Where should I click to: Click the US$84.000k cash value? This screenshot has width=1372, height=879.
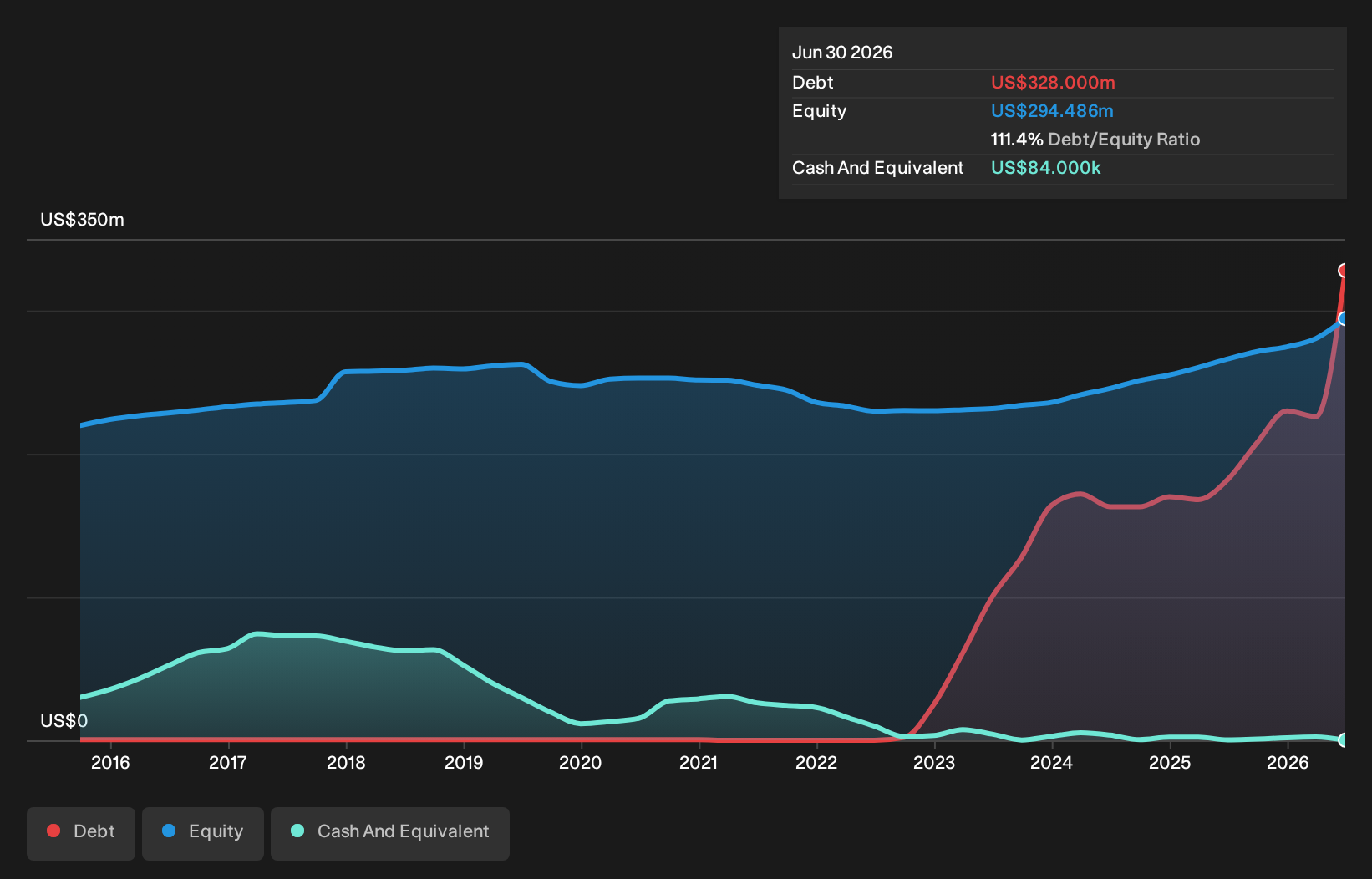1046,168
